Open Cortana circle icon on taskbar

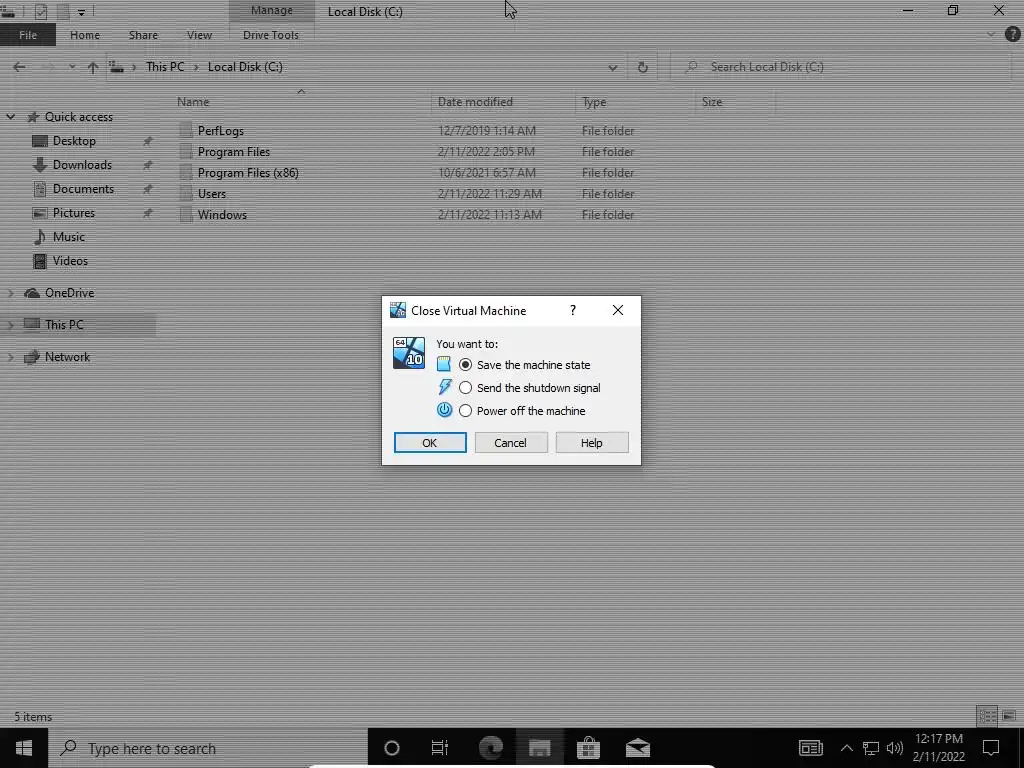(392, 748)
